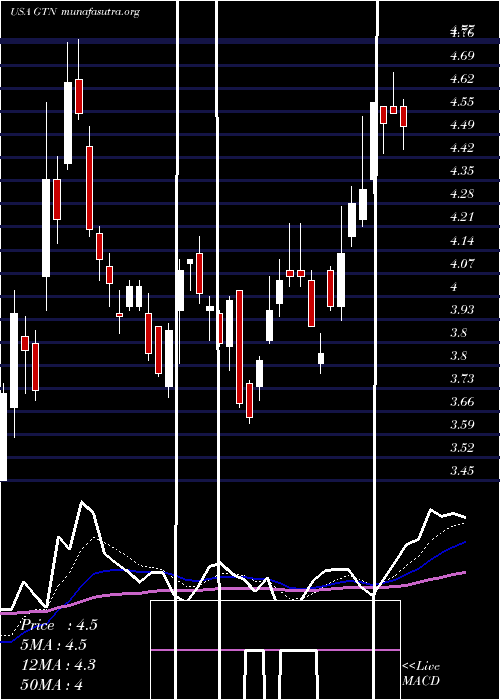Click the 'Price : 4.5' legend text
The image size is (500, 700).
(x=58, y=625)
